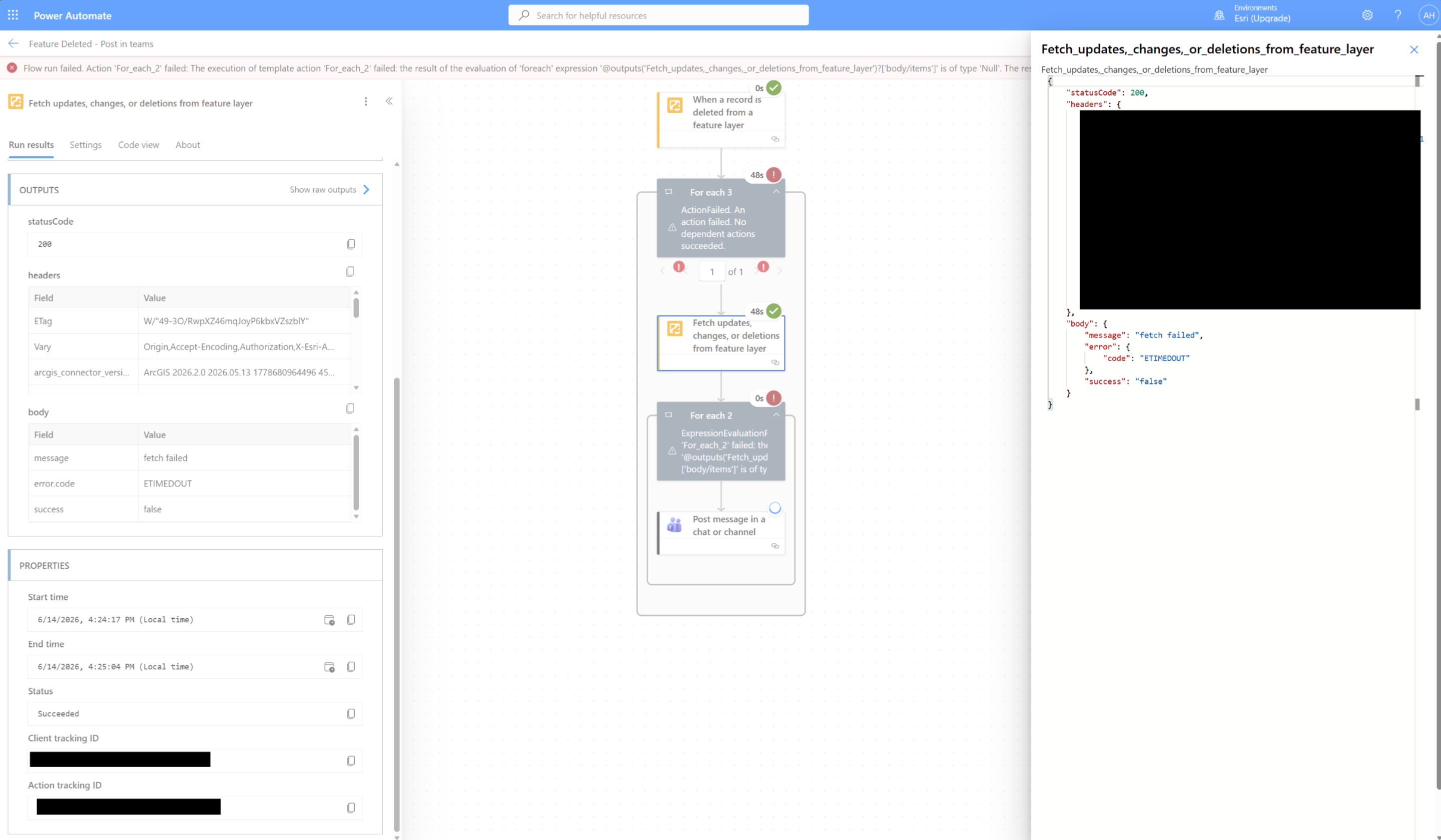The image size is (1441, 840).
Task: Click Show raw outputs link
Action: click(330, 190)
